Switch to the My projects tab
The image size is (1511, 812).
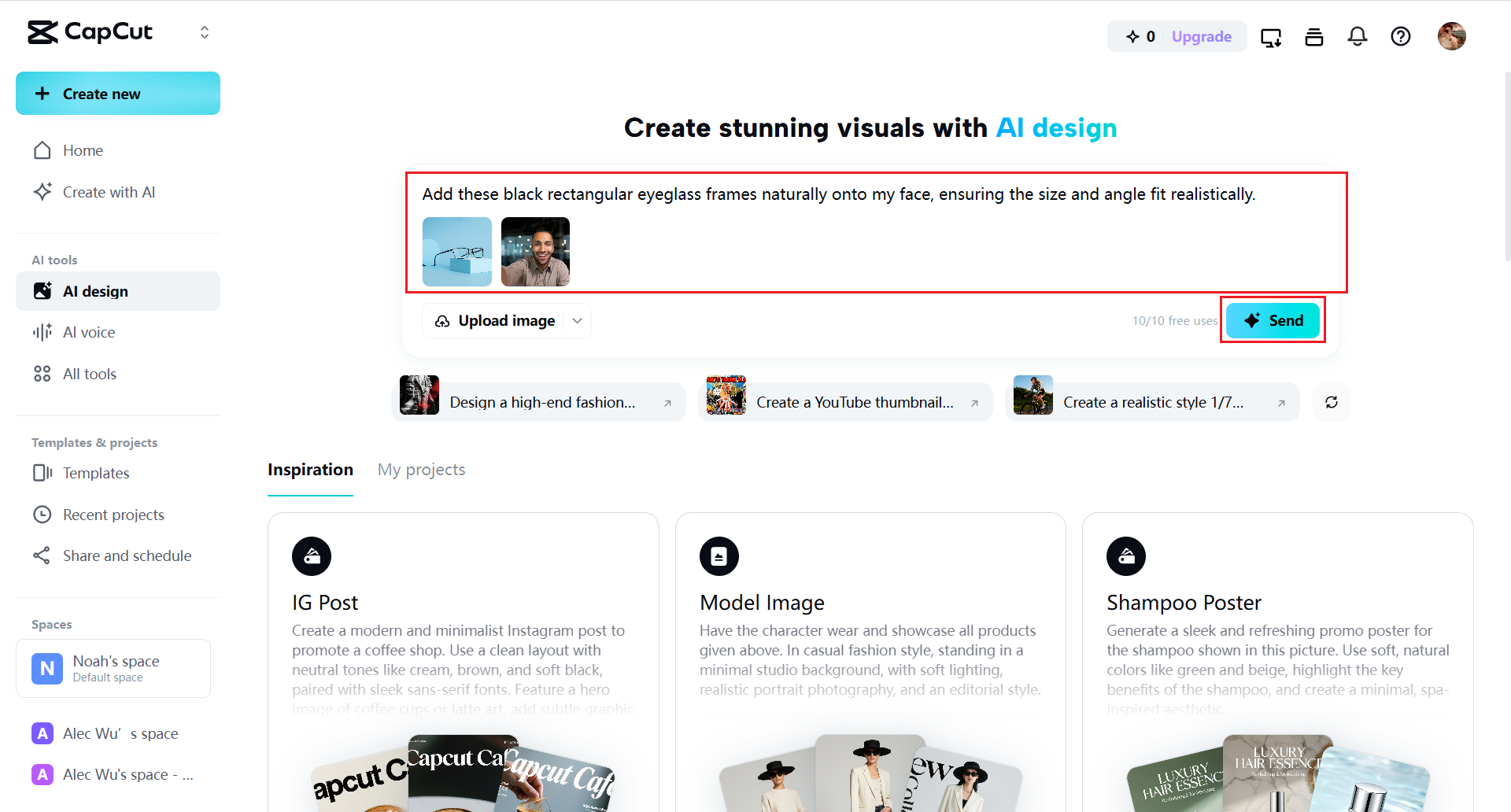click(421, 470)
